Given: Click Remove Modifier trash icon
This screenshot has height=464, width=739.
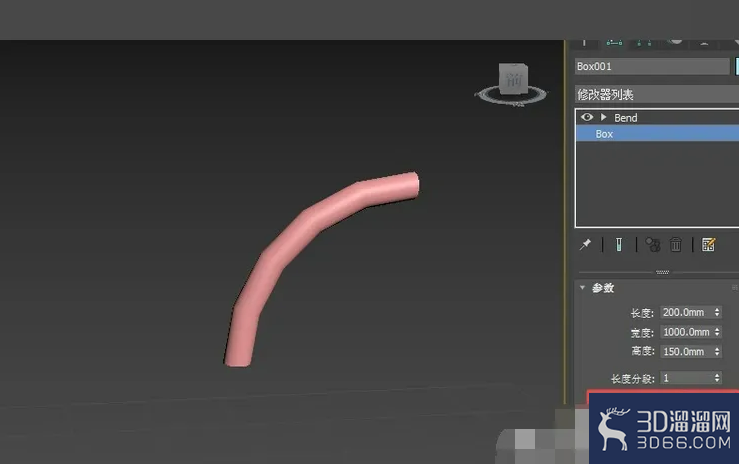Looking at the screenshot, I should pyautogui.click(x=676, y=244).
